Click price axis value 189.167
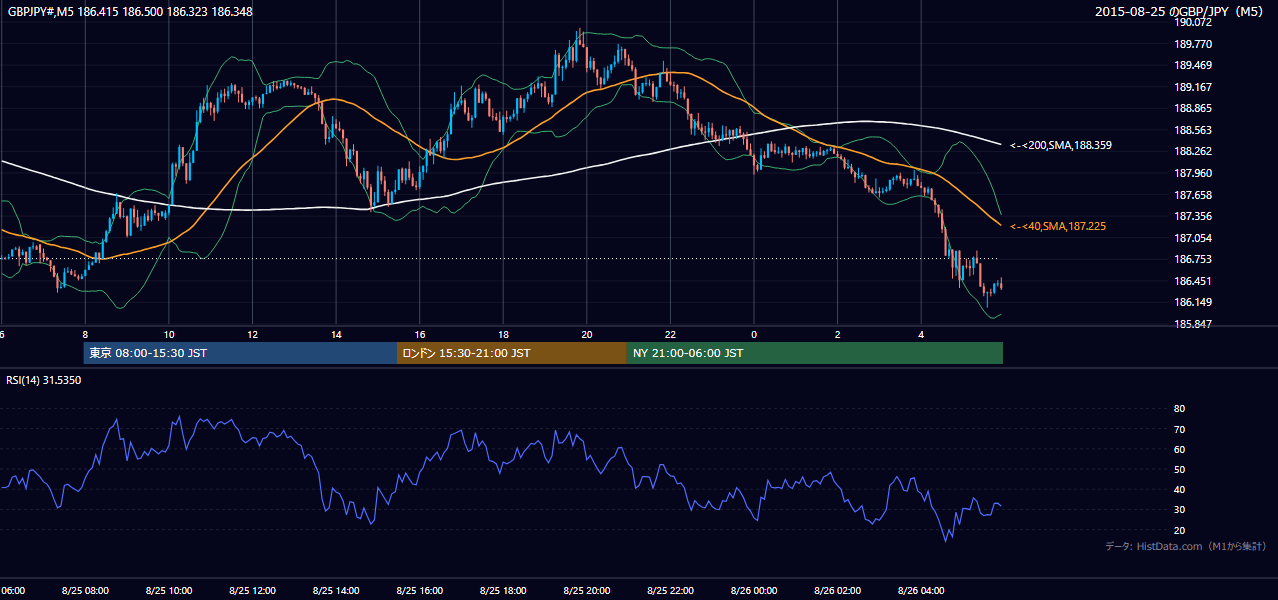The image size is (1278, 600). pos(1192,87)
